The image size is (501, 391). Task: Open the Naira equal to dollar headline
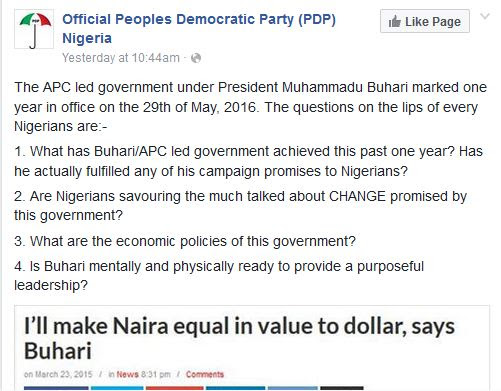click(239, 338)
